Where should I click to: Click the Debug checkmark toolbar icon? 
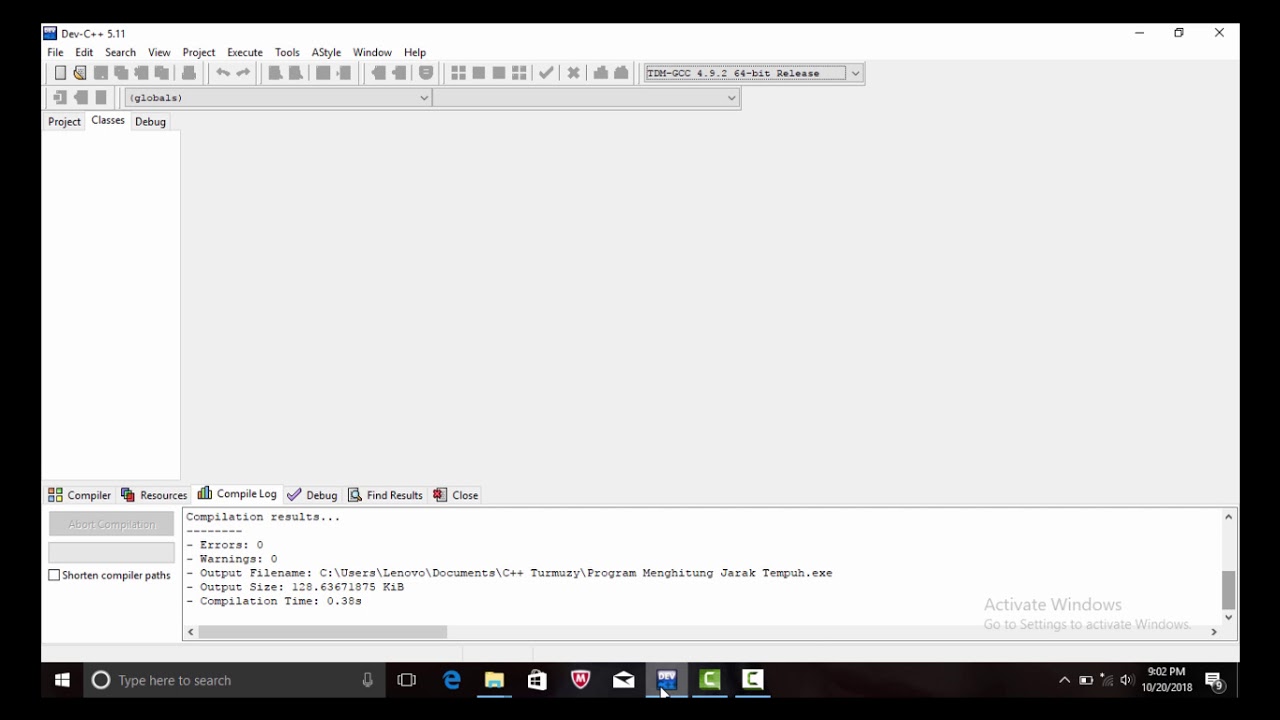[546, 73]
